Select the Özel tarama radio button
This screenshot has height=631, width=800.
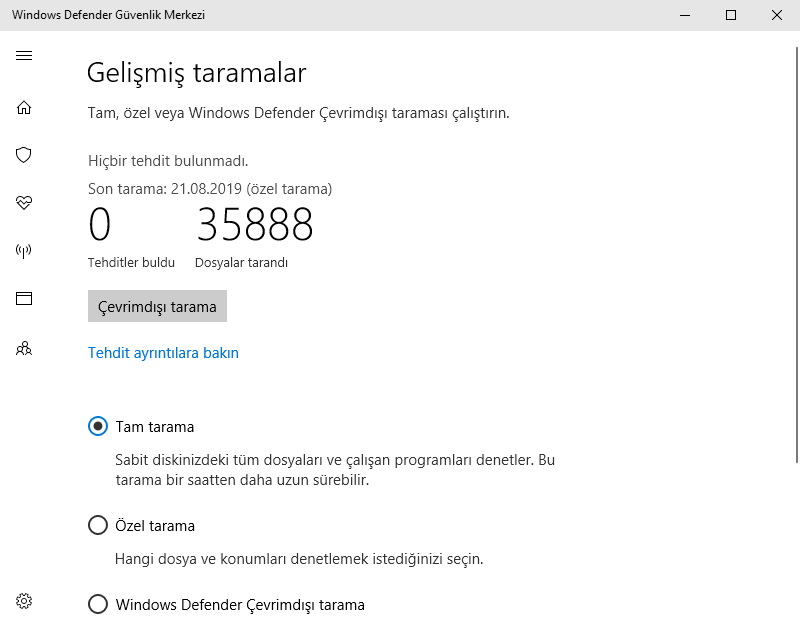tap(98, 525)
